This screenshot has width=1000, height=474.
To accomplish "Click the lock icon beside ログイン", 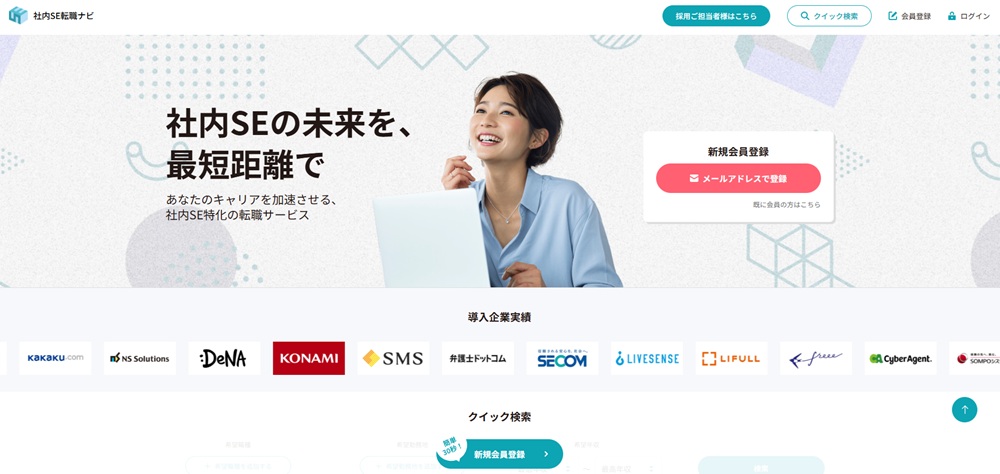I will coord(952,16).
